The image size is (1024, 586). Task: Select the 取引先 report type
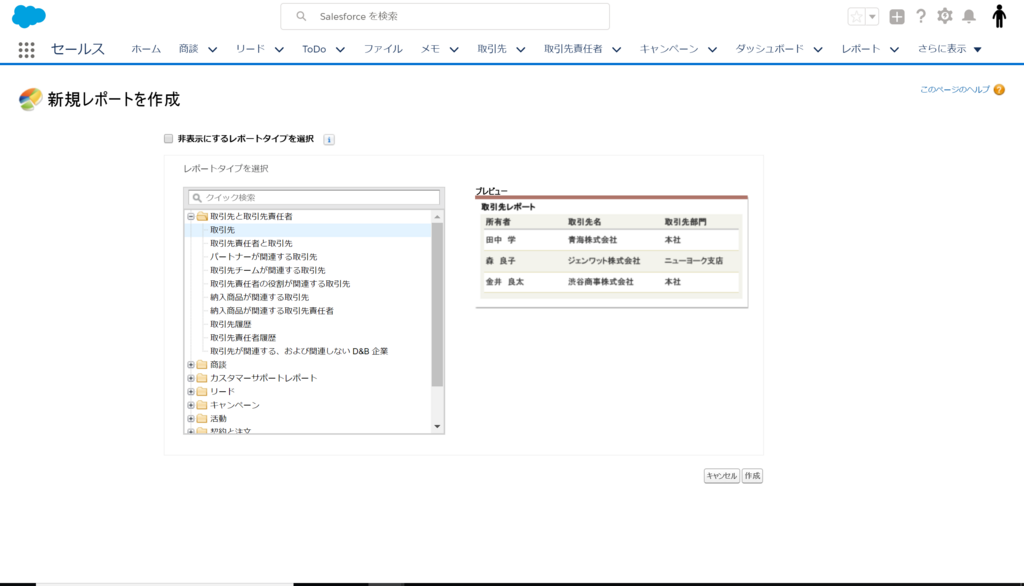coord(222,230)
